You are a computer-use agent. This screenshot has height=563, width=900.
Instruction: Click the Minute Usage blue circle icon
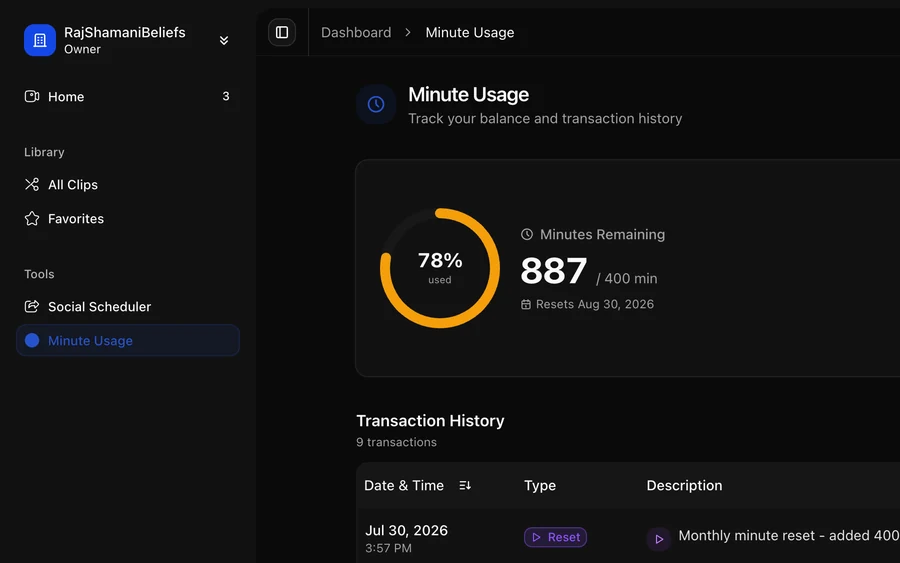[32, 340]
